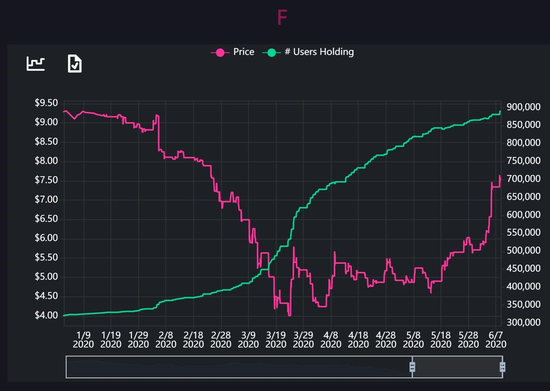
Task: Click the right range slider handle
Action: click(502, 367)
